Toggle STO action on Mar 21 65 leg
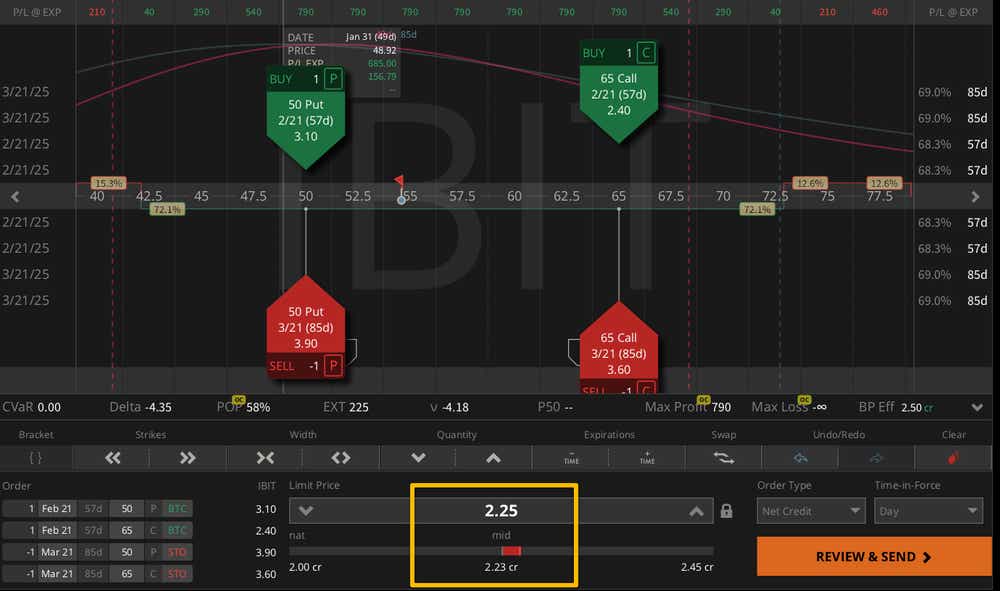This screenshot has height=591, width=1000. 177,574
